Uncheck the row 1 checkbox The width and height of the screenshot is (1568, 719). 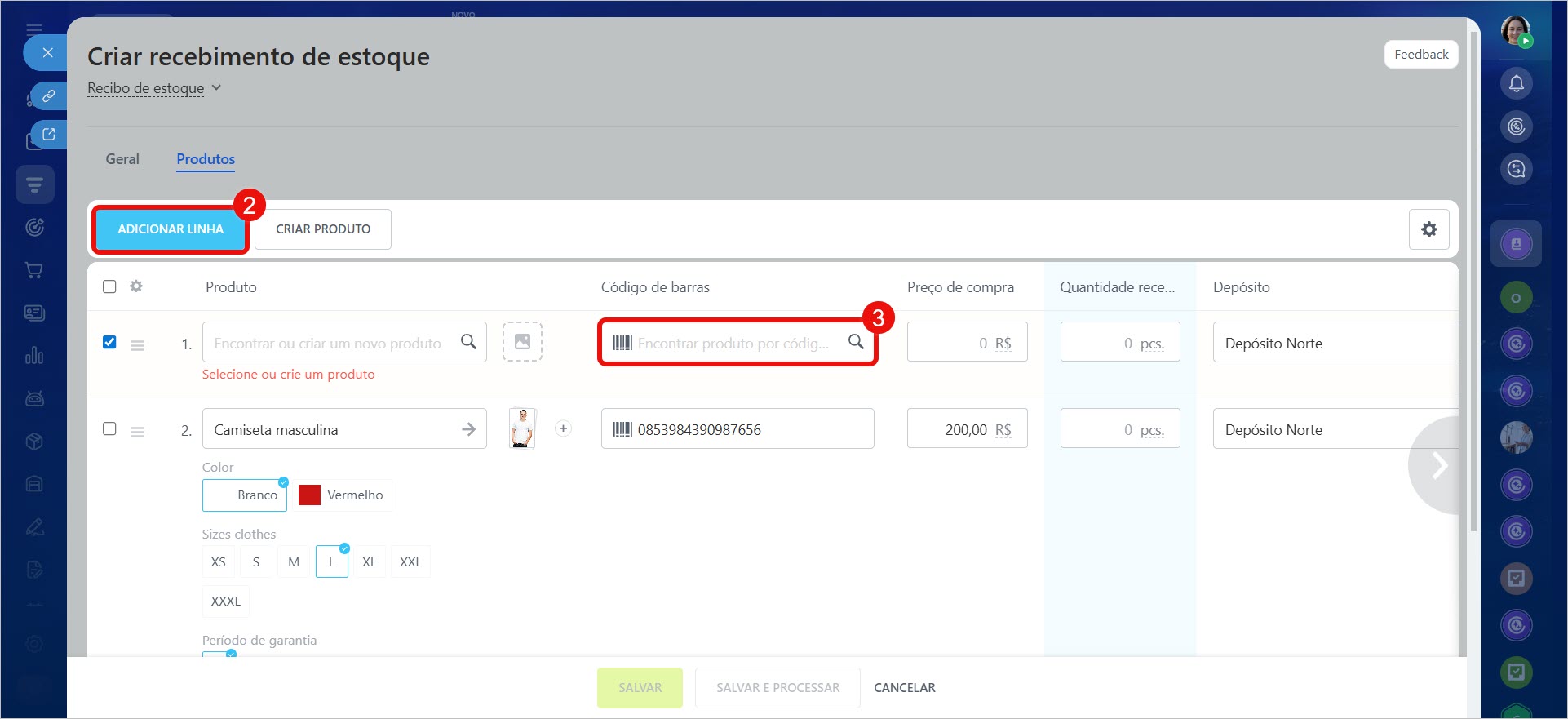[x=109, y=342]
